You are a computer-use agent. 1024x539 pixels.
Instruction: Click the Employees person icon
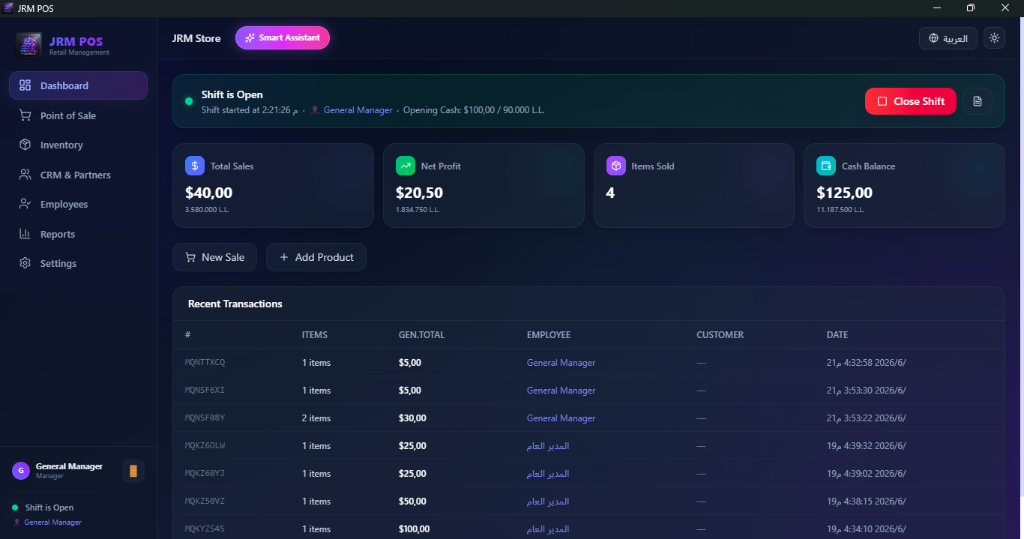tap(25, 204)
